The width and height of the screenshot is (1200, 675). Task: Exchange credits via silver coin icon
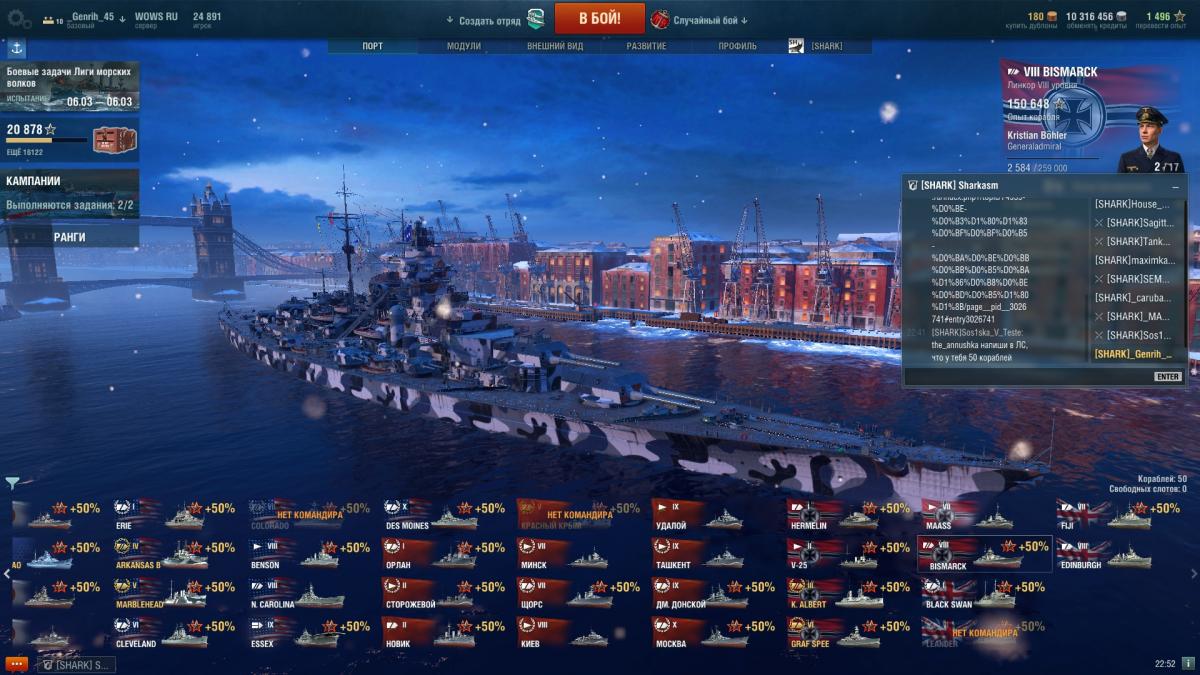[1121, 16]
